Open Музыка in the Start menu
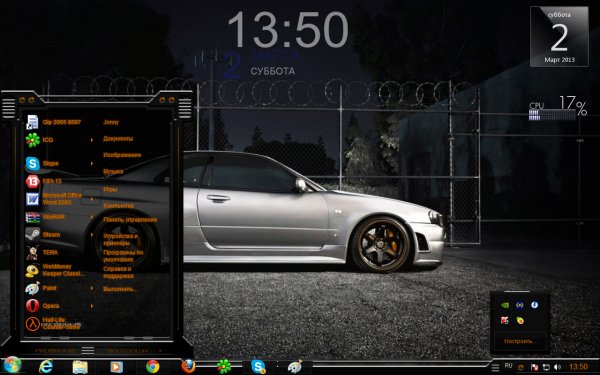The height and width of the screenshot is (375, 600). [113, 172]
